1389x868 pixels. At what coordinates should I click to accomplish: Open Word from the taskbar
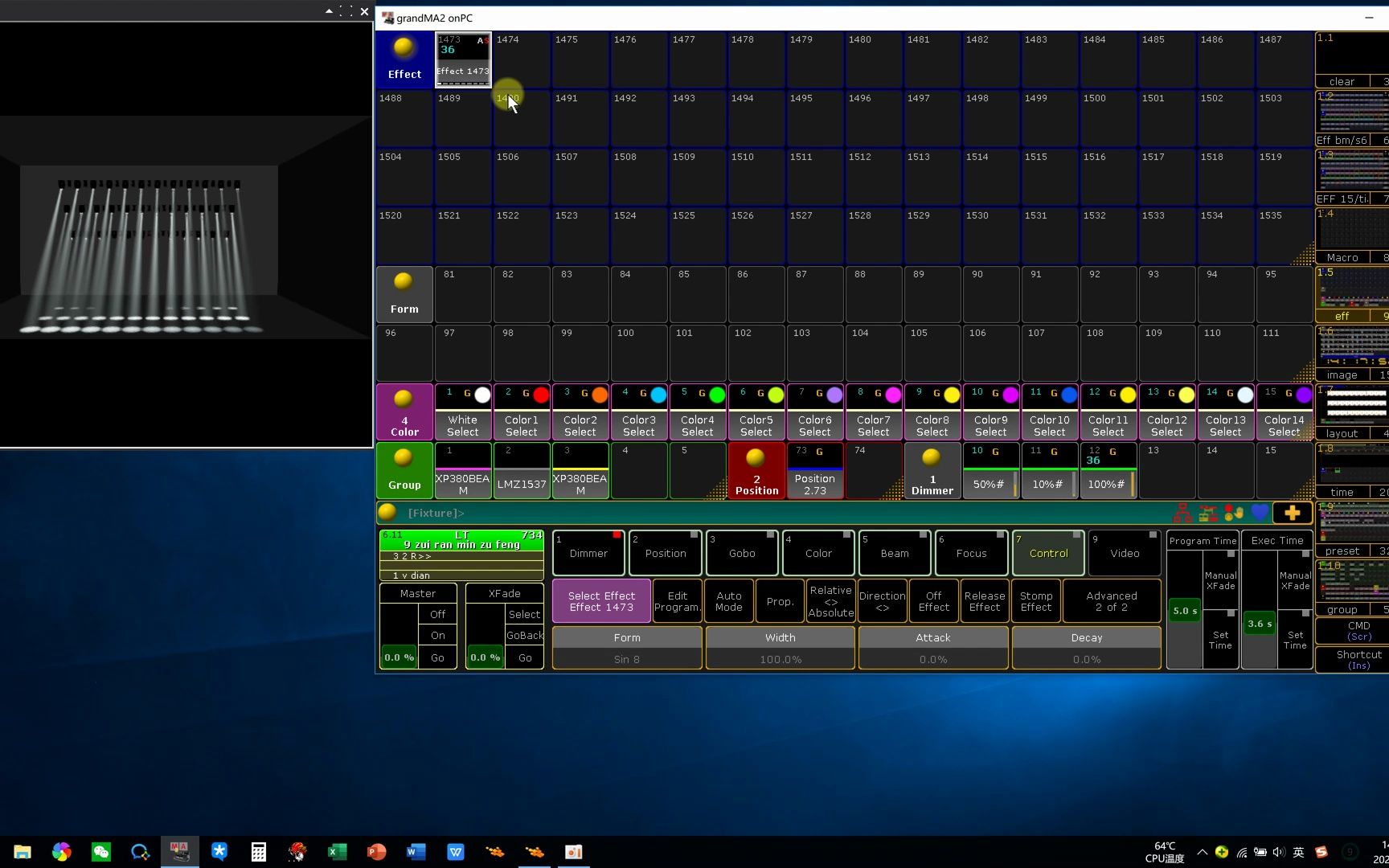(x=416, y=852)
